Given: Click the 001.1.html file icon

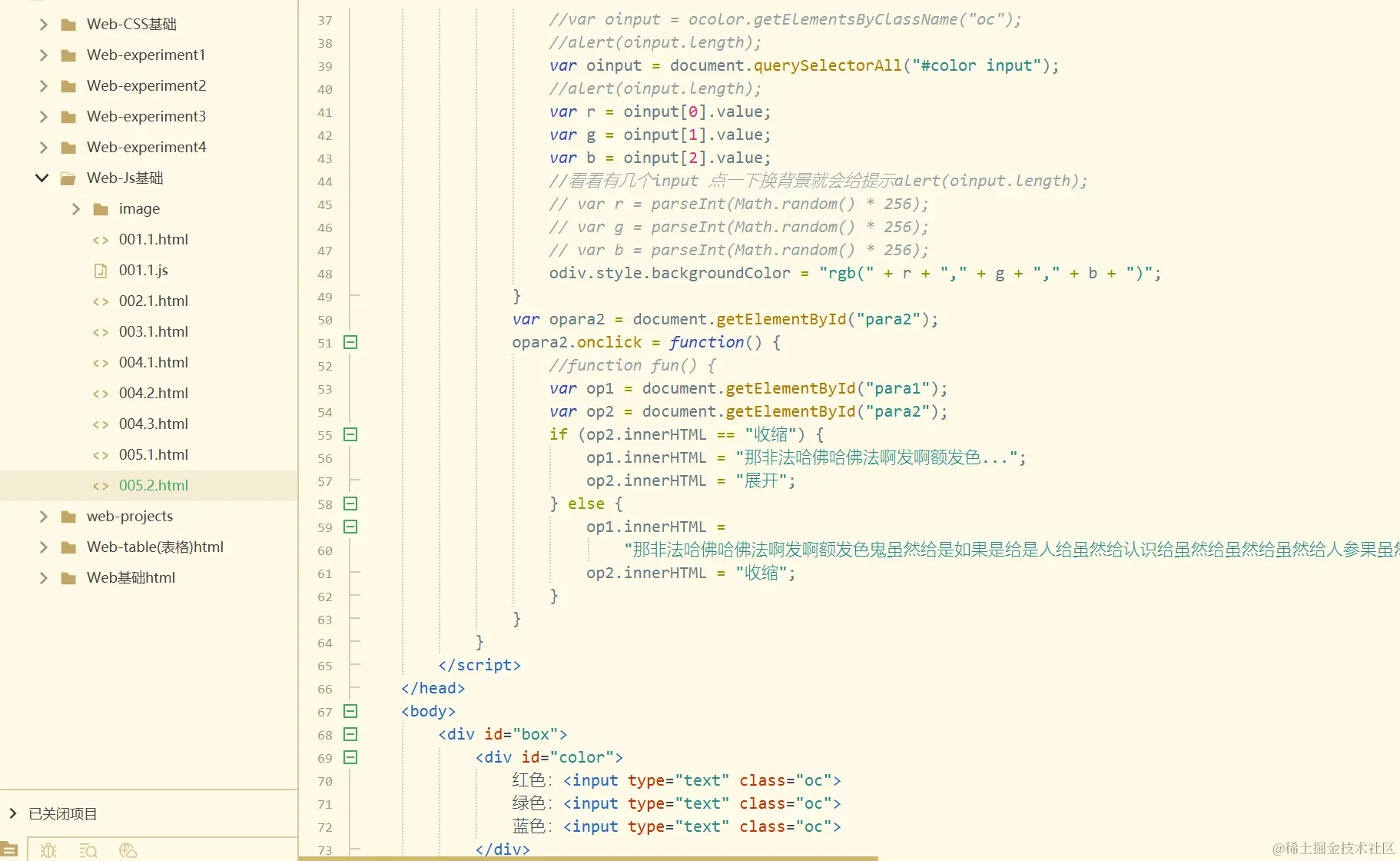Looking at the screenshot, I should [101, 240].
